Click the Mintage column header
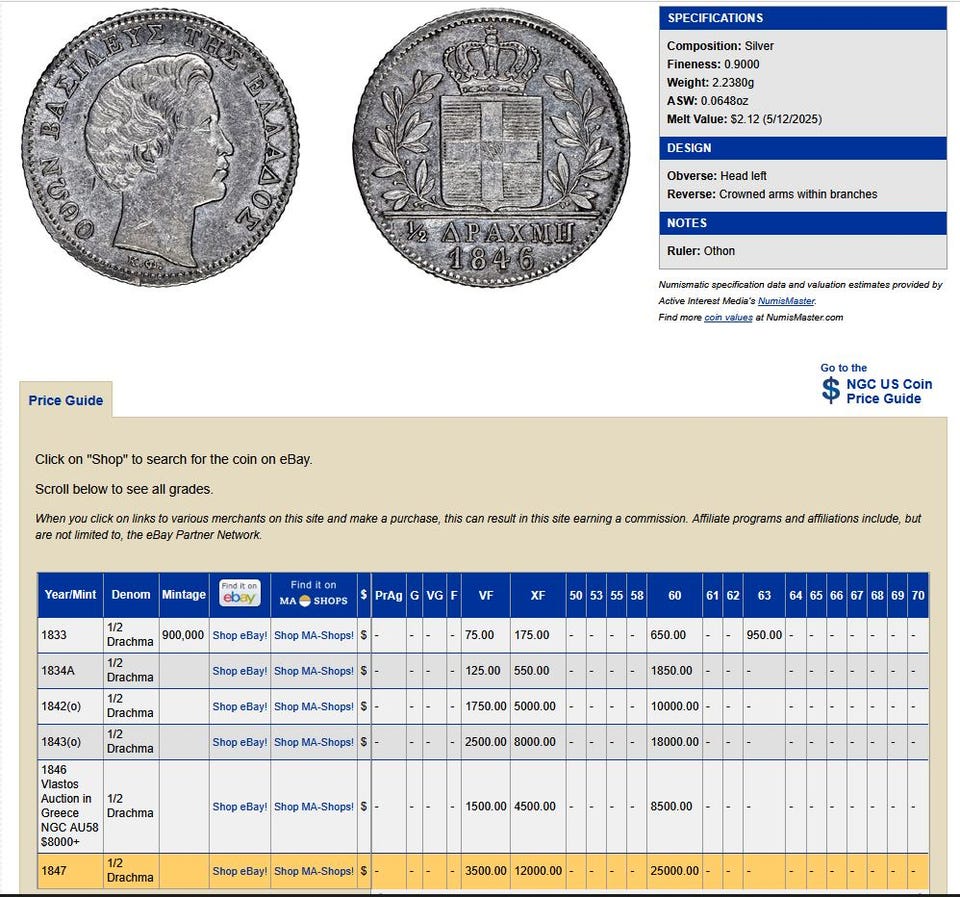Image resolution: width=960 pixels, height=897 pixels. point(184,595)
